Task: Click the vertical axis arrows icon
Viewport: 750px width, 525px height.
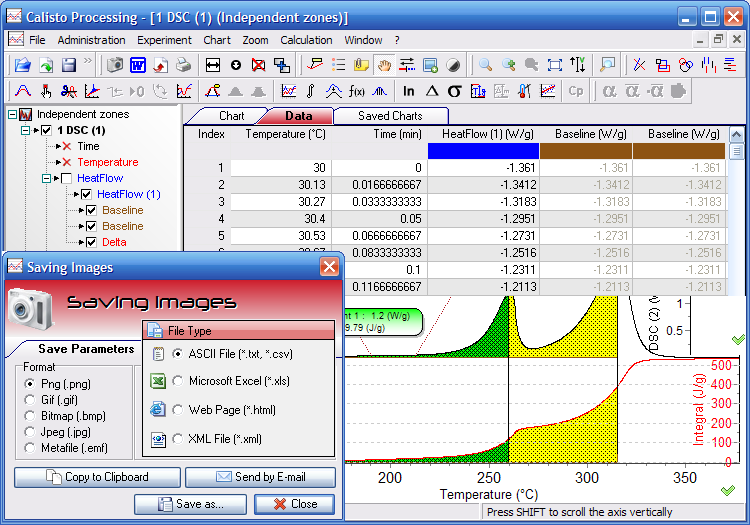Action: pyautogui.click(x=577, y=65)
